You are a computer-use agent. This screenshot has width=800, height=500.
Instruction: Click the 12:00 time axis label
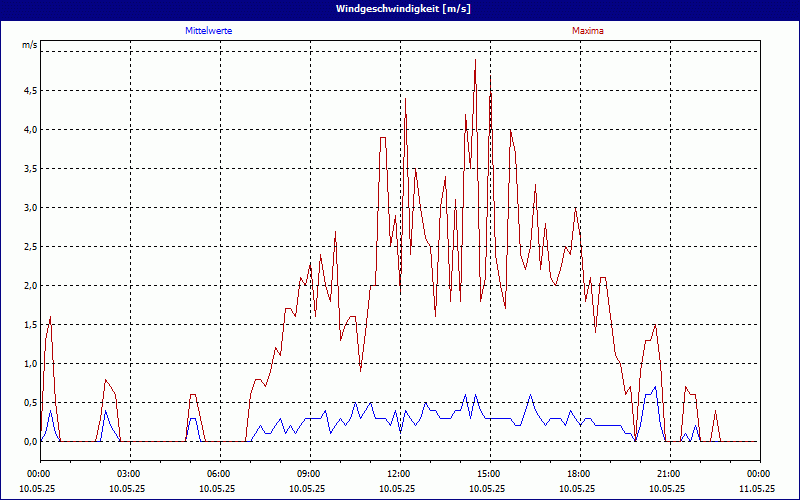click(x=399, y=474)
